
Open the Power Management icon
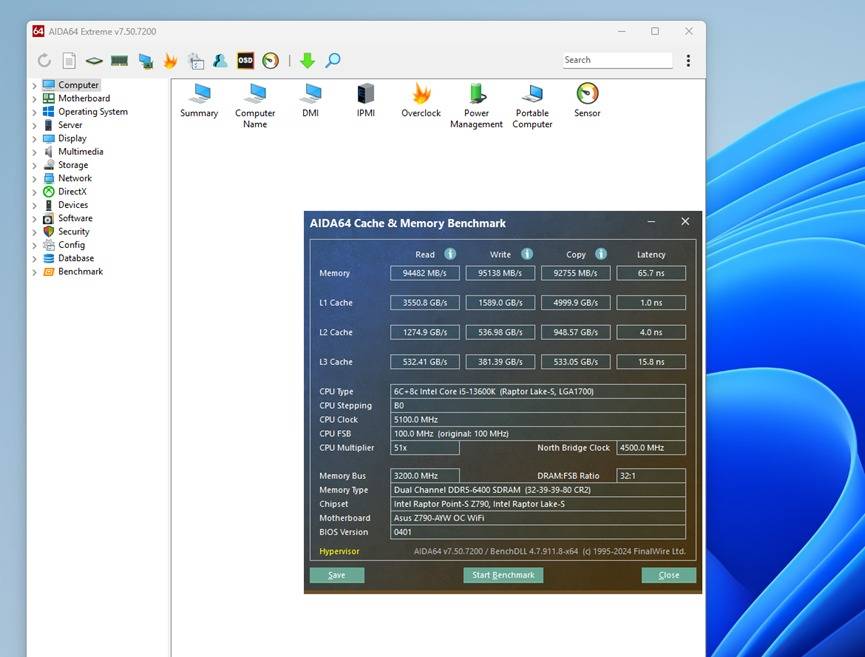477,106
